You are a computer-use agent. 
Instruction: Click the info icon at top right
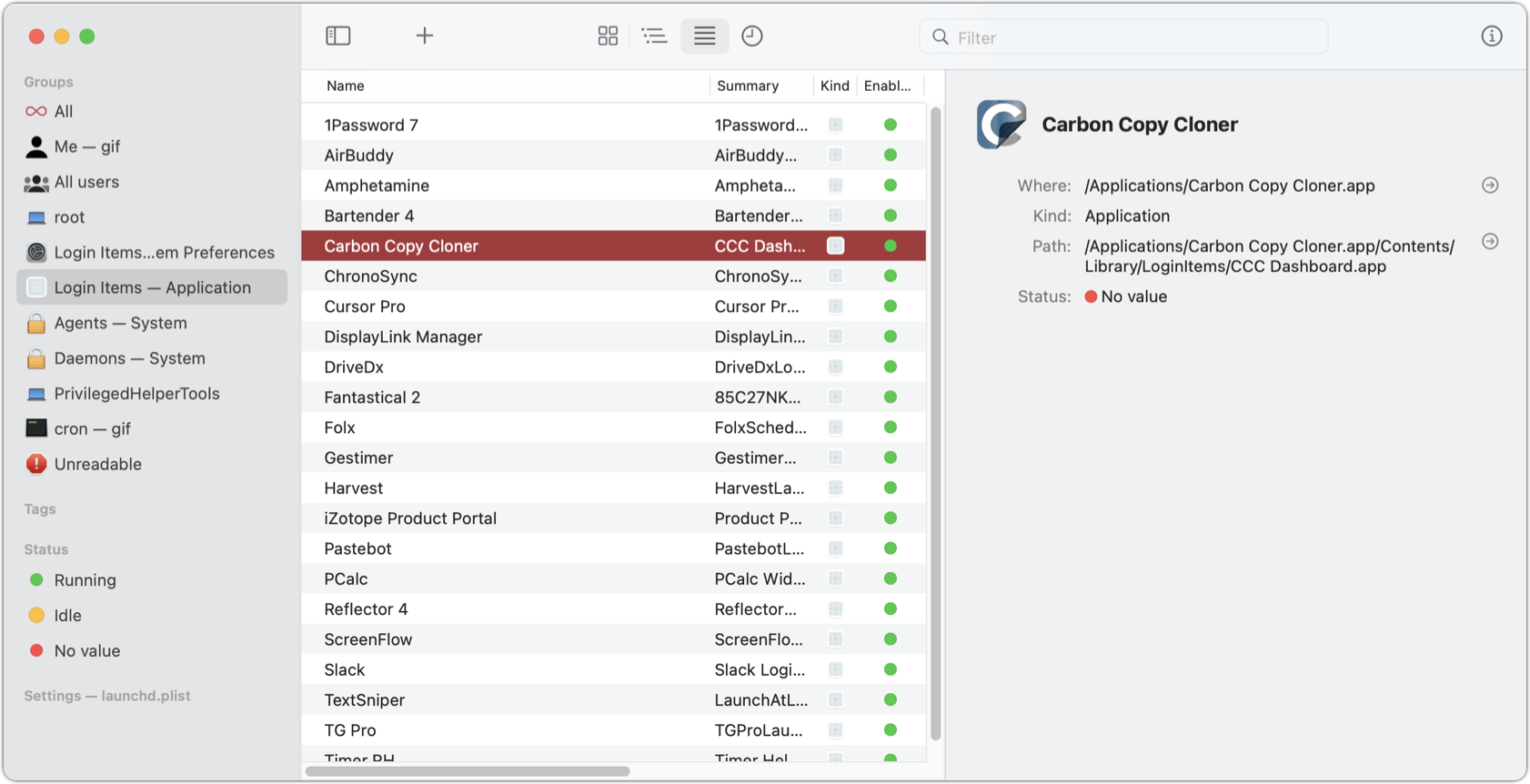[x=1491, y=36]
